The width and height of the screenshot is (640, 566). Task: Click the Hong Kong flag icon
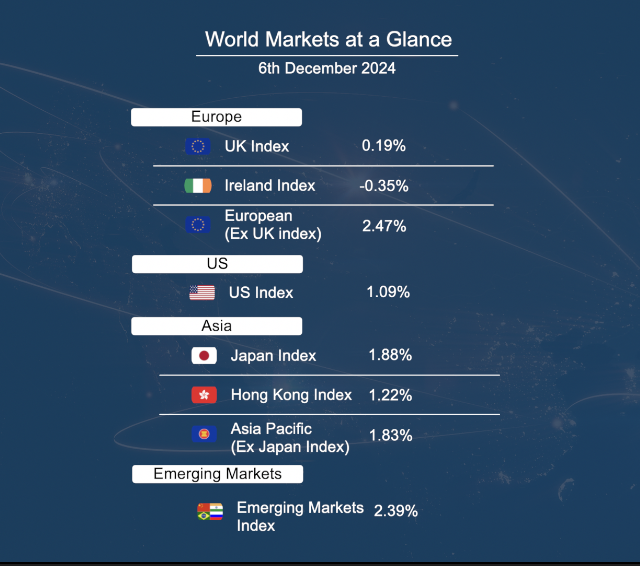[x=204, y=395]
